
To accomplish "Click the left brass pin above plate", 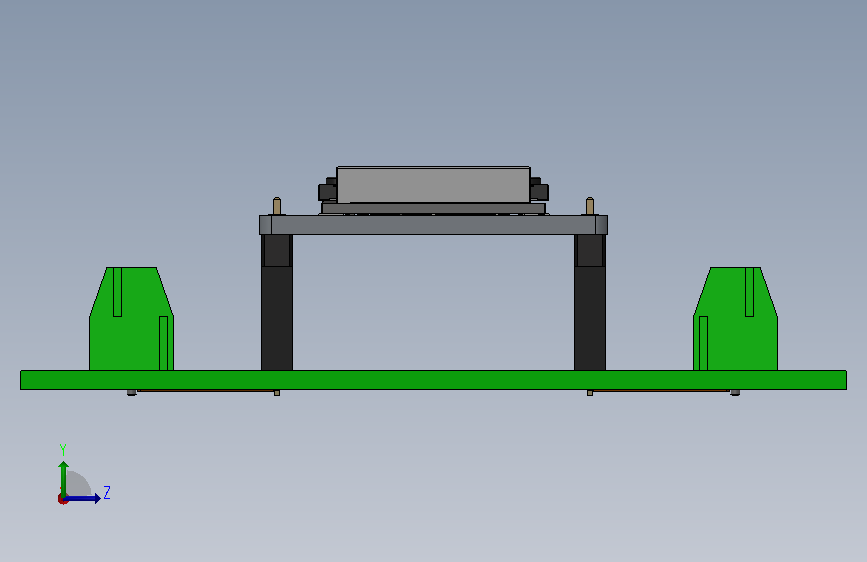I will (x=277, y=206).
